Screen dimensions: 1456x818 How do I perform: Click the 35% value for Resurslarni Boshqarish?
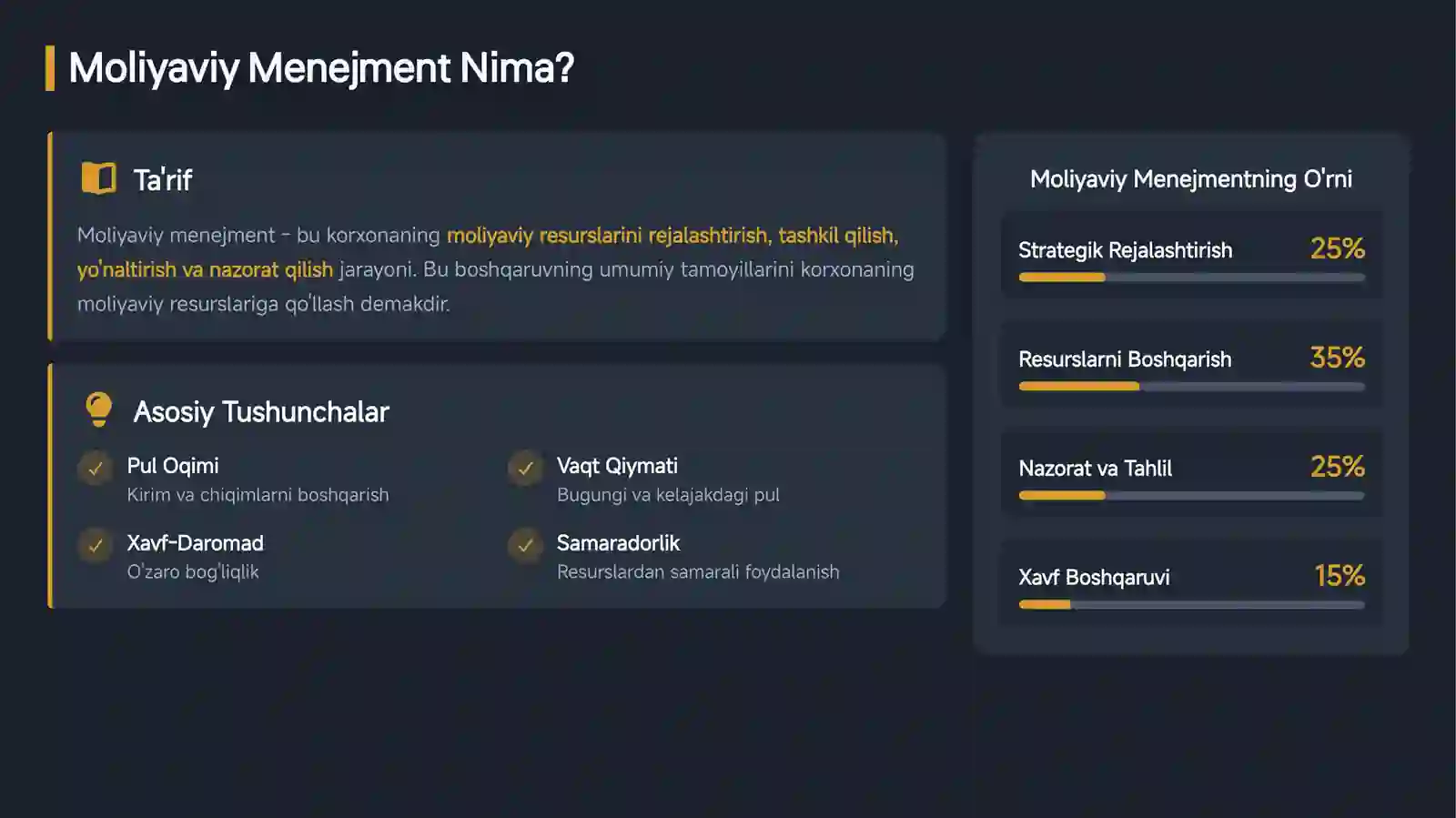pyautogui.click(x=1337, y=358)
